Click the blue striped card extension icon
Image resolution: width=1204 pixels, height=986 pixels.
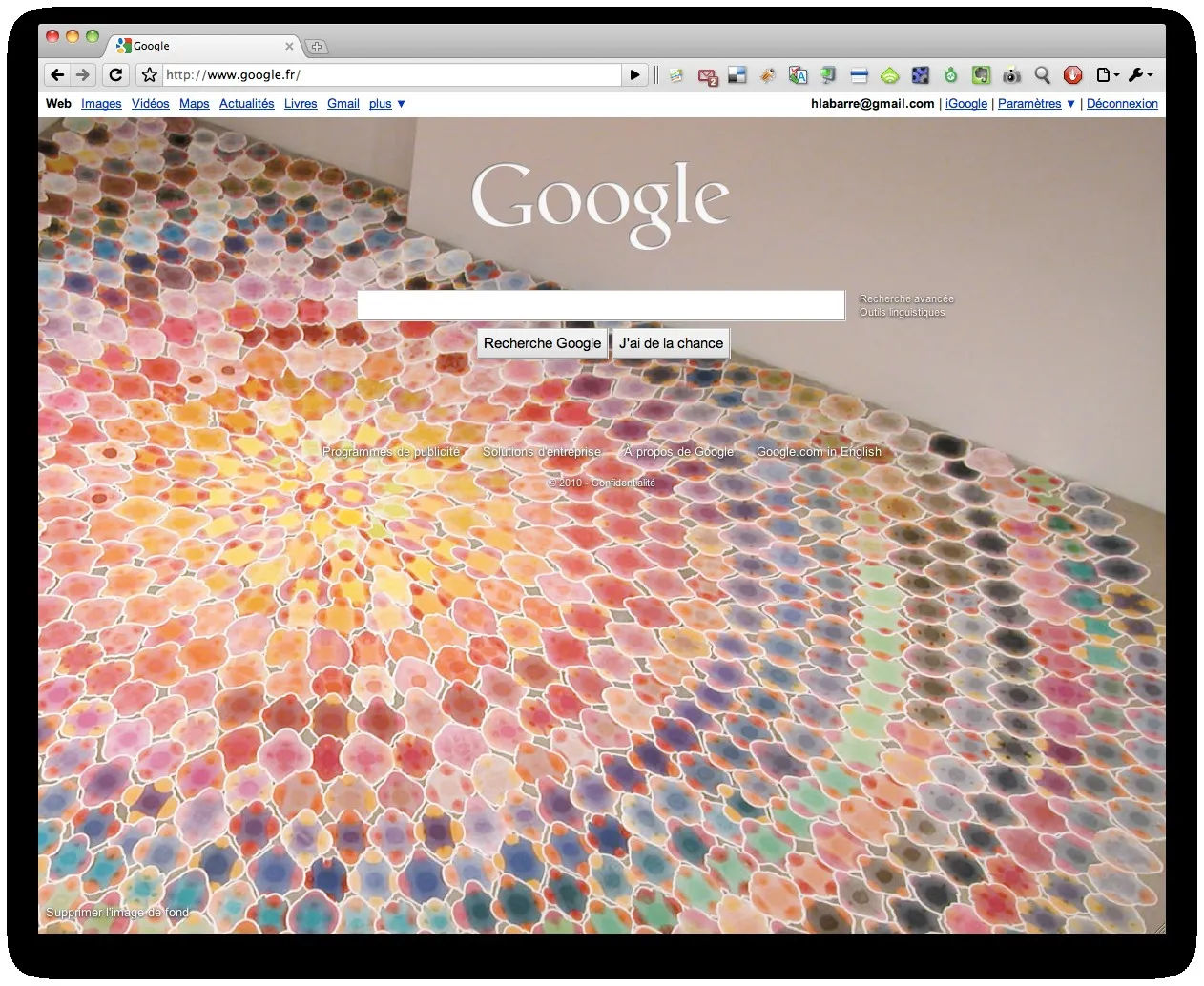point(859,75)
